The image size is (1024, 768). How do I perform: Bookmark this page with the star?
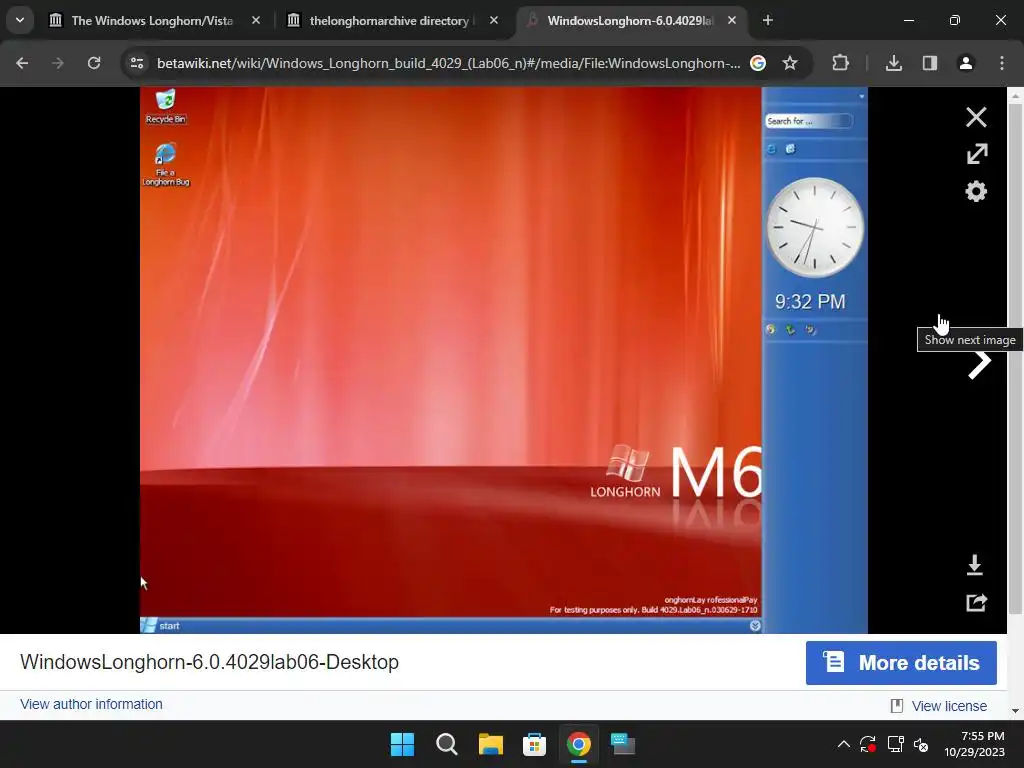pos(790,63)
